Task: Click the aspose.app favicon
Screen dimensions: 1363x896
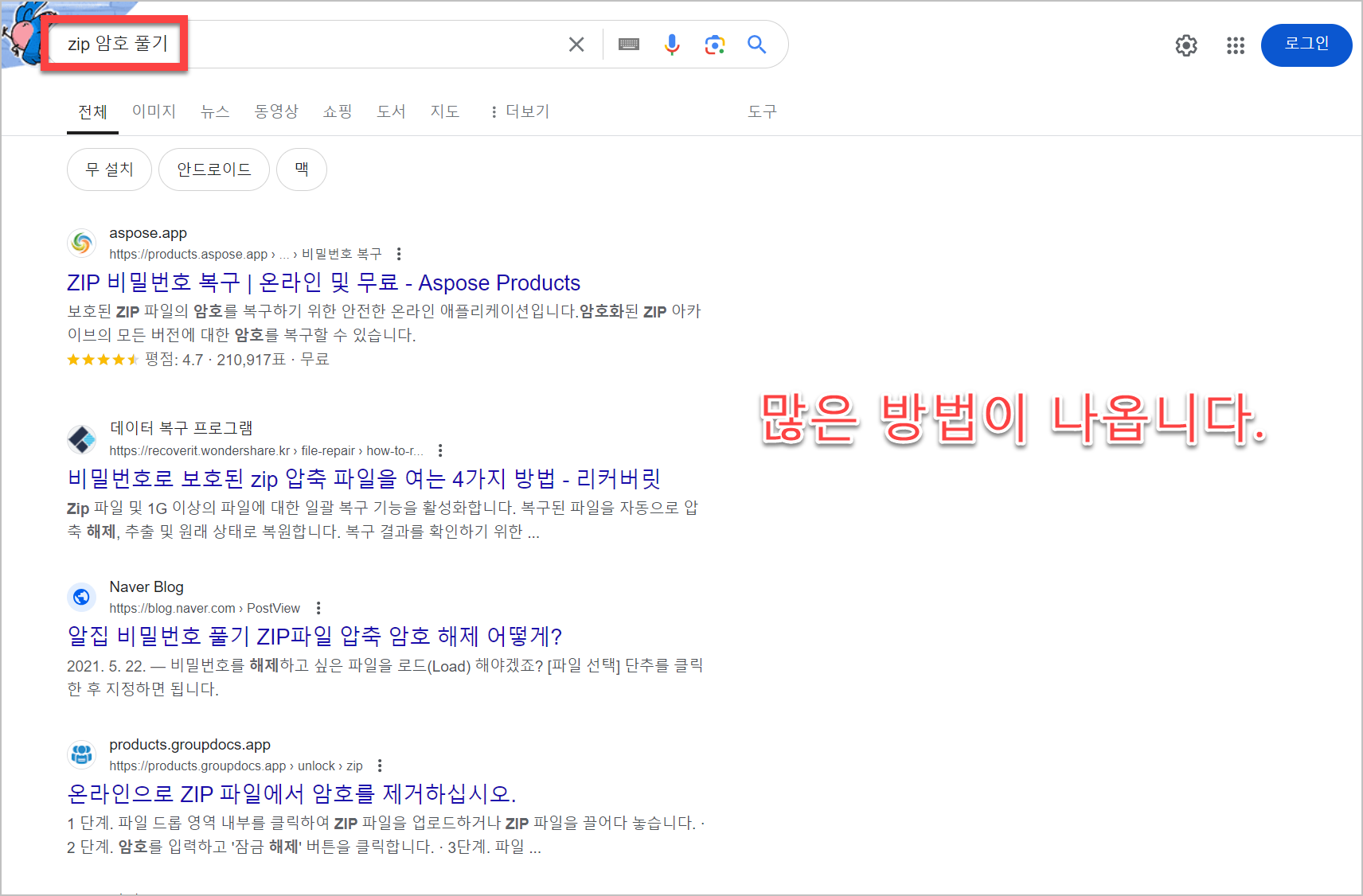Action: (82, 243)
